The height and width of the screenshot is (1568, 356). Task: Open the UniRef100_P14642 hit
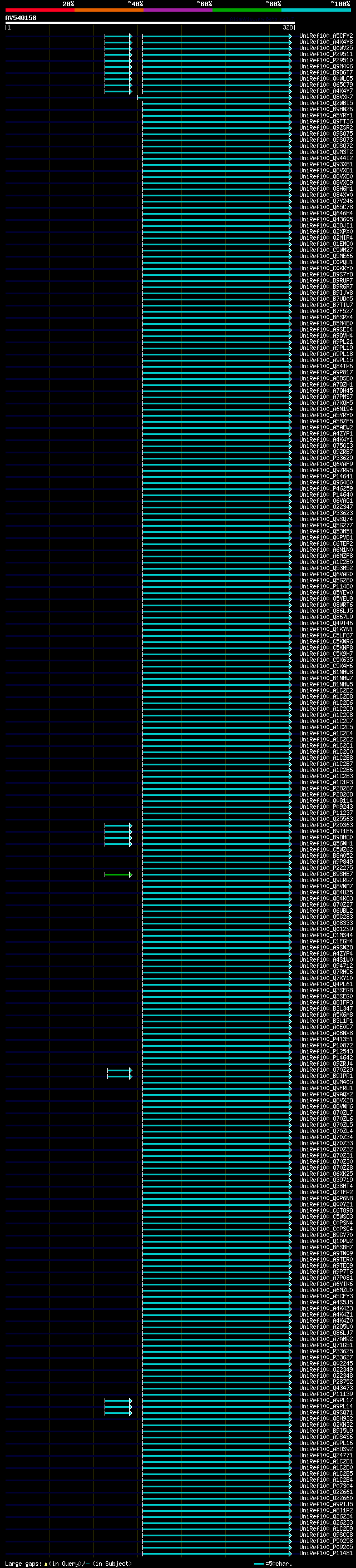pyautogui.click(x=326, y=1058)
